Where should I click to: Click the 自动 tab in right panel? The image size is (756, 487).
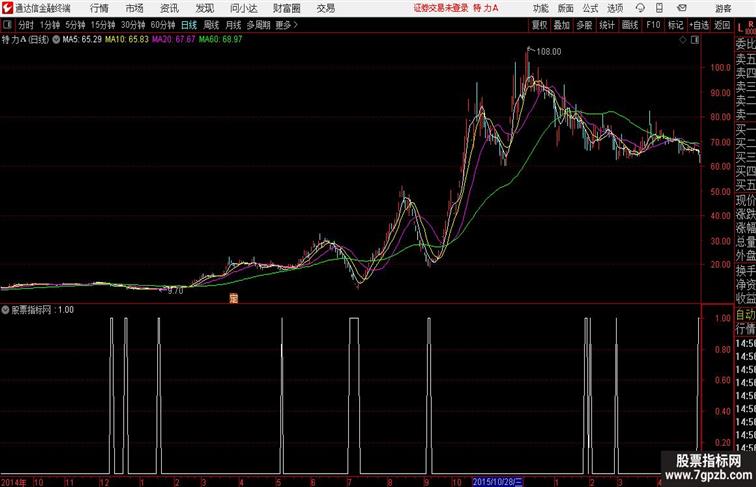click(745, 315)
